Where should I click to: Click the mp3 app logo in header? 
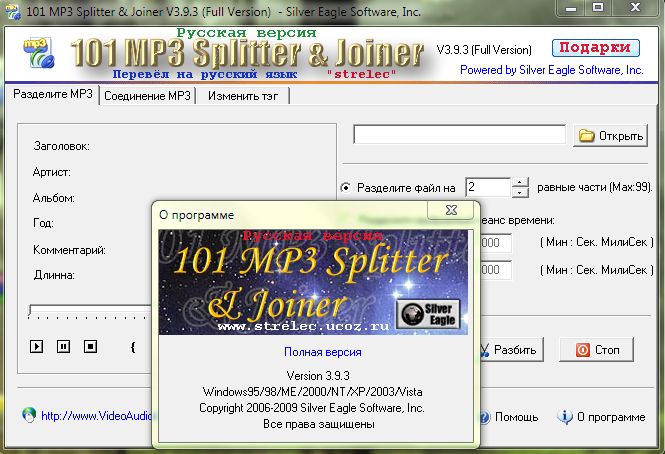pos(39,53)
